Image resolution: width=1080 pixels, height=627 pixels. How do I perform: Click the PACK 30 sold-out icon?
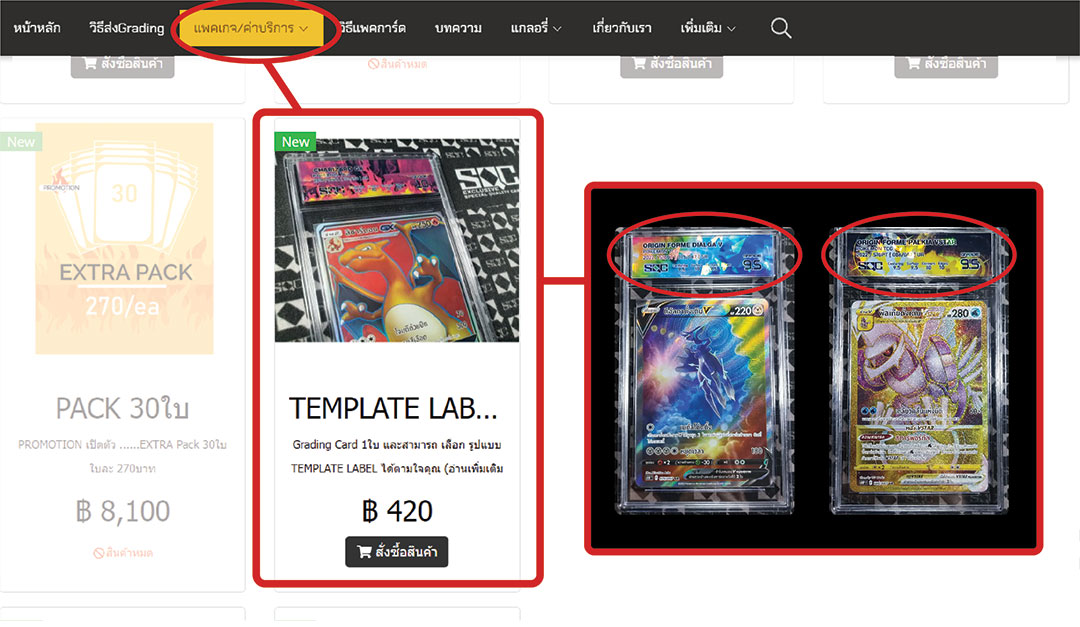click(98, 553)
